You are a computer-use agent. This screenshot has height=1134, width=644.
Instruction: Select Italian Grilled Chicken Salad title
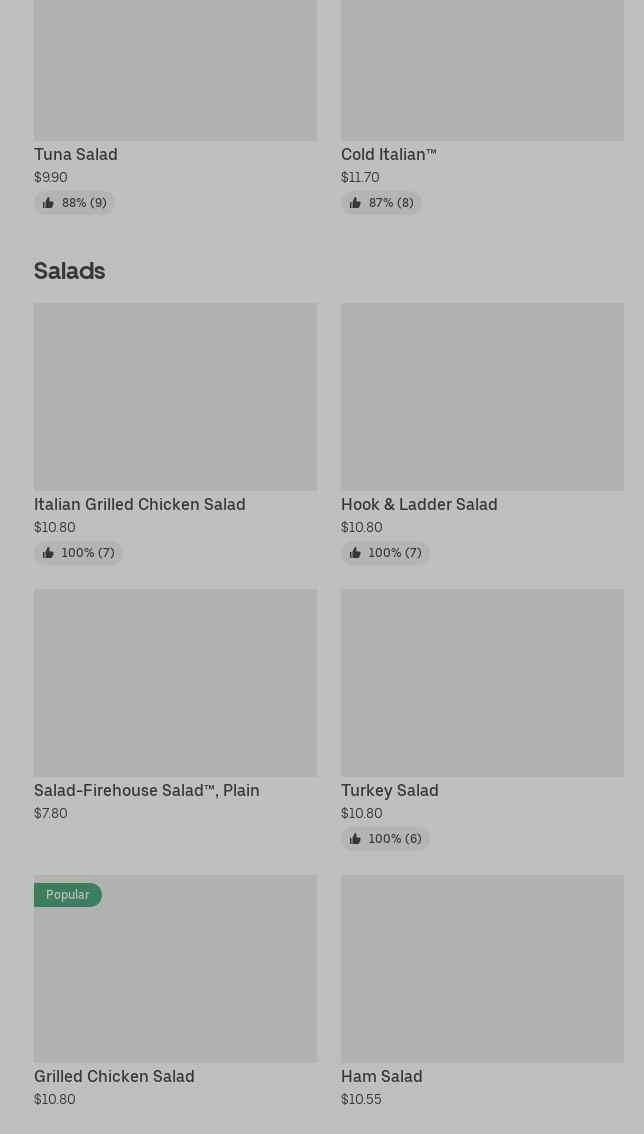140,504
